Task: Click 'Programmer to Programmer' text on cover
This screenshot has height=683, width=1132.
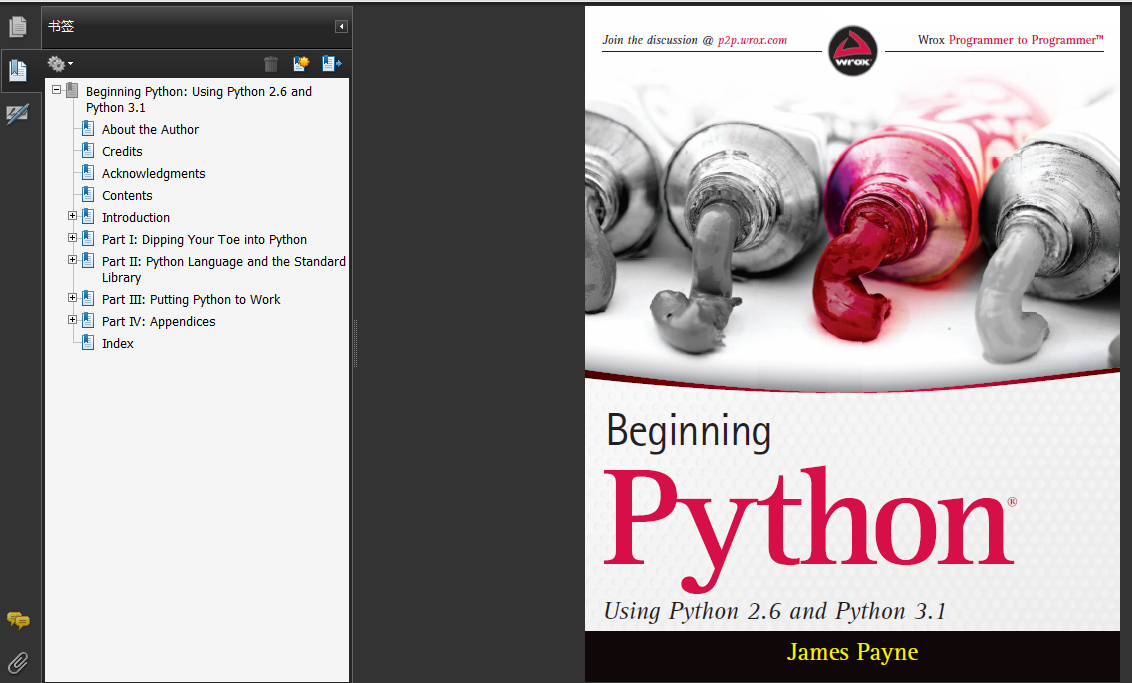Action: click(1026, 40)
